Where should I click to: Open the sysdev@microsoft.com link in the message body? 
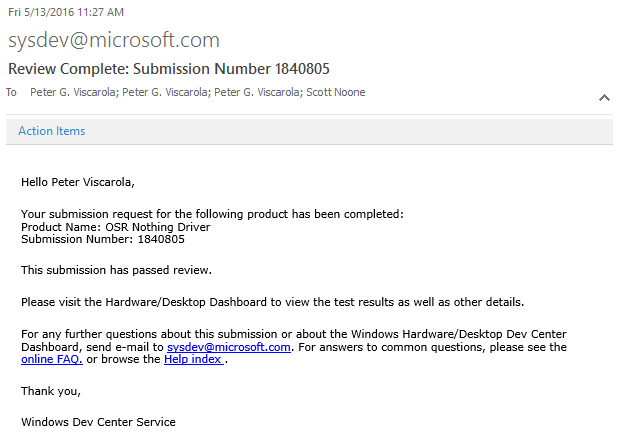(x=229, y=347)
